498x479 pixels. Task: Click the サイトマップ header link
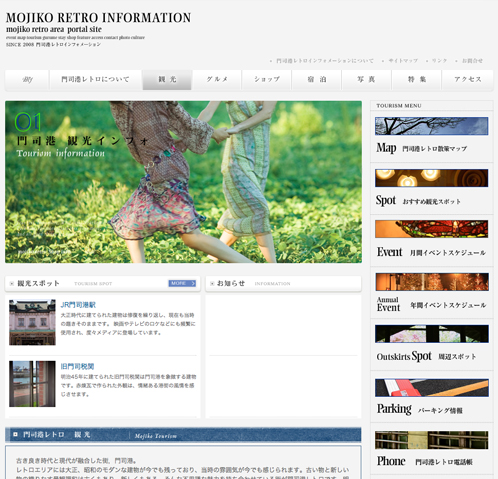403,61
